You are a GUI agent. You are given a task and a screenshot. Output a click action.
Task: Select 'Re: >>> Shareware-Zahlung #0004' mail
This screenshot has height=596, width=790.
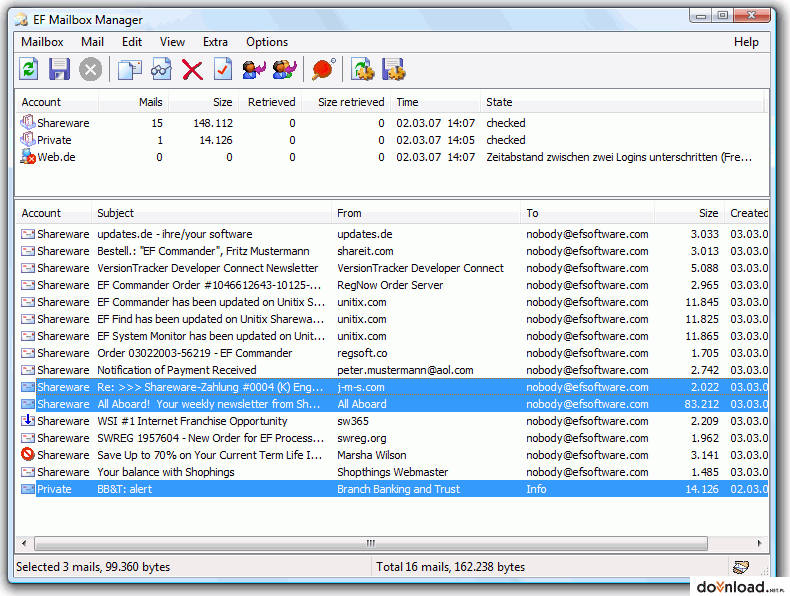click(394, 387)
